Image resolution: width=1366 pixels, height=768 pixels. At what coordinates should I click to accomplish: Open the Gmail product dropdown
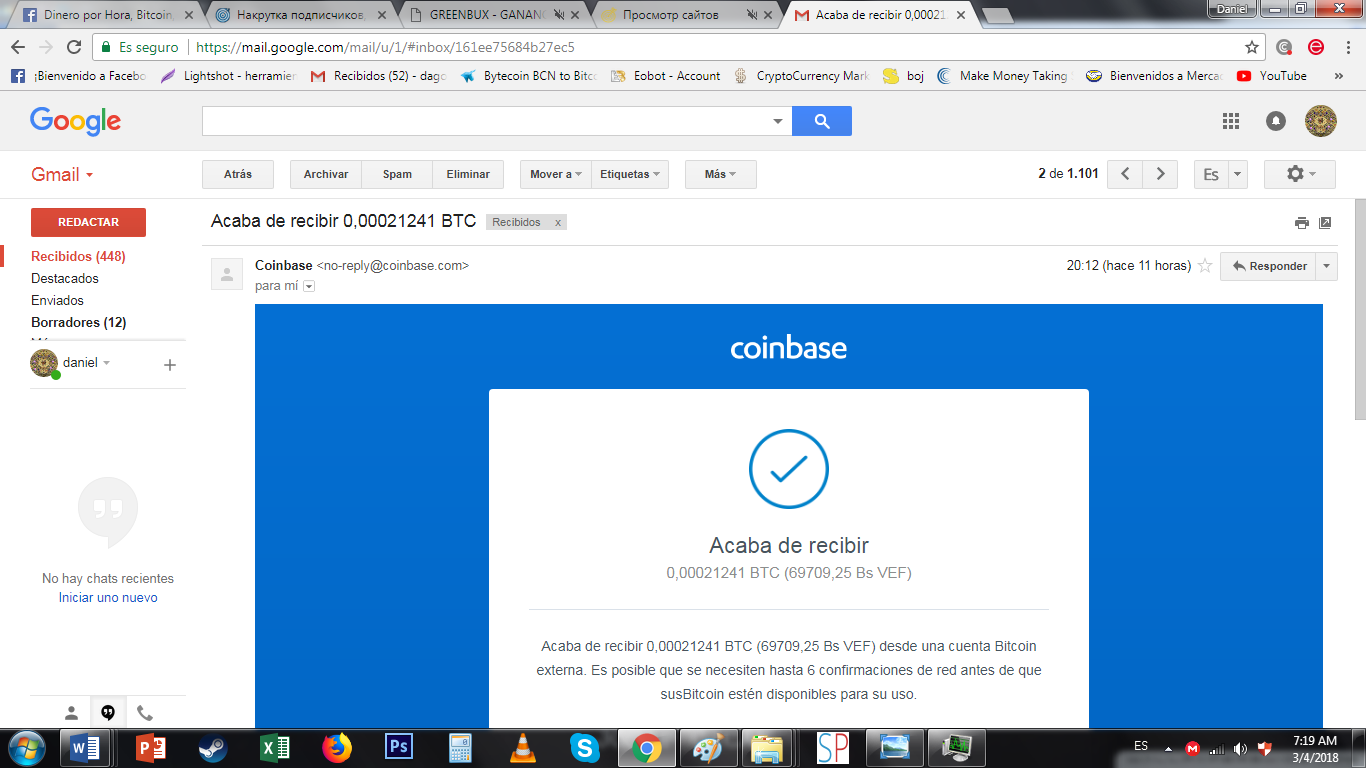[62, 174]
